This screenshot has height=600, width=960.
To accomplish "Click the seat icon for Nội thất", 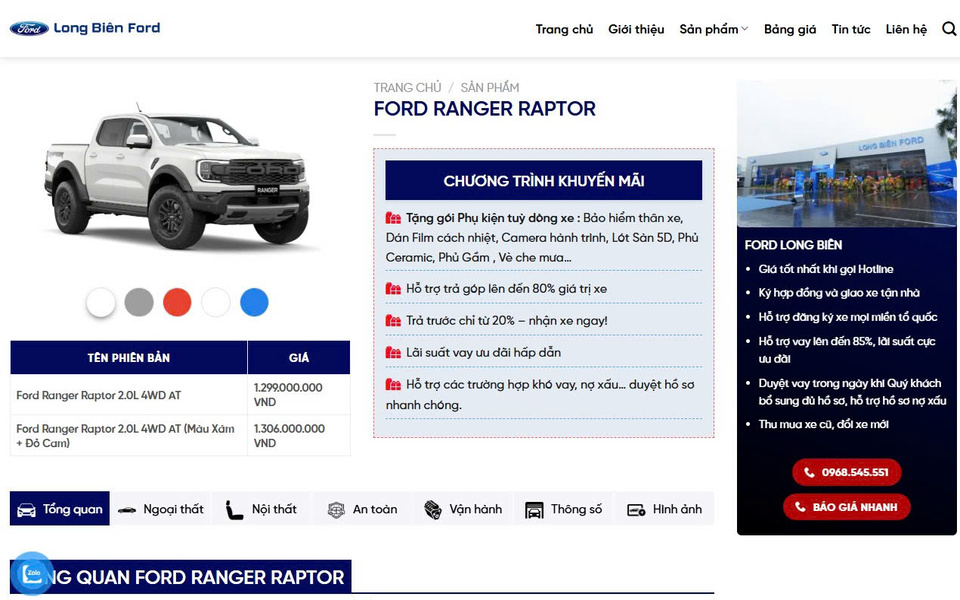I will pos(235,510).
